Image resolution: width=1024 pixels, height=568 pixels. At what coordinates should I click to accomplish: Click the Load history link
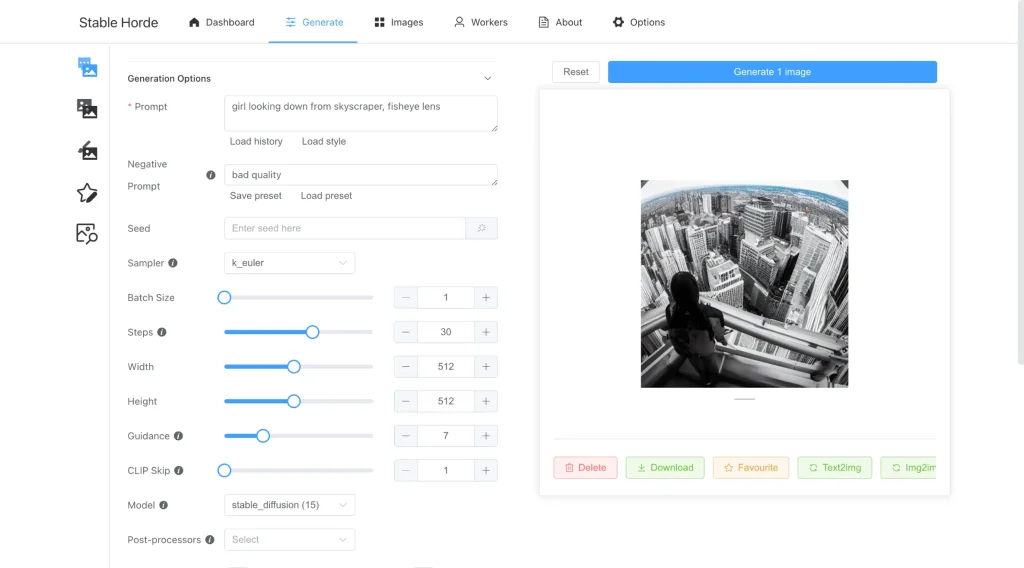click(x=256, y=141)
